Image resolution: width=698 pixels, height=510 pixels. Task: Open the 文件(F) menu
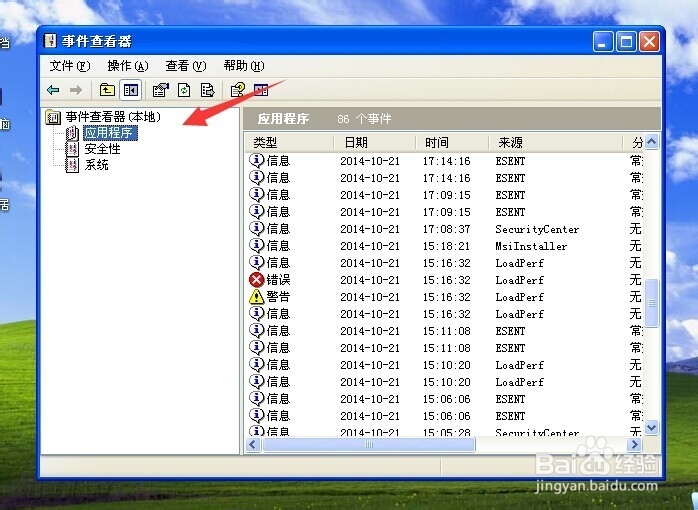(70, 66)
